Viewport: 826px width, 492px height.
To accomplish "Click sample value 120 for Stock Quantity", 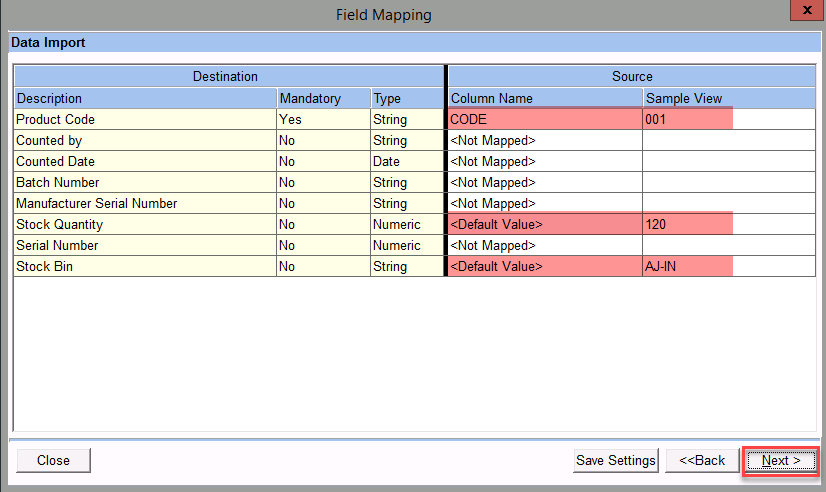I will [687, 225].
